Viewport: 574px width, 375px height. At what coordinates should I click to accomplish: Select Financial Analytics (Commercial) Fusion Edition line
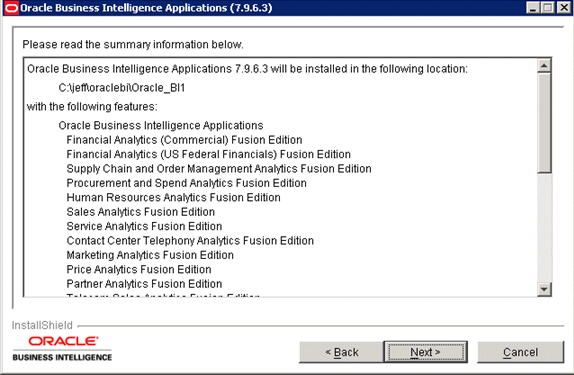[x=184, y=140]
